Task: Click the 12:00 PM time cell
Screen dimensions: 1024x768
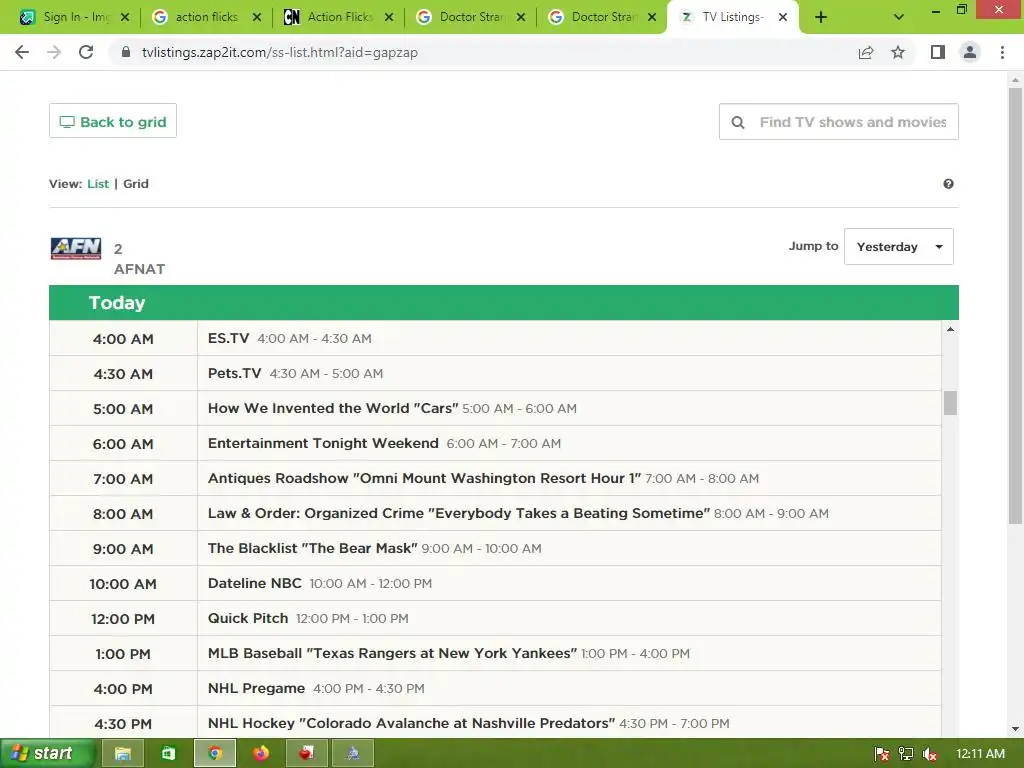Action: click(123, 619)
